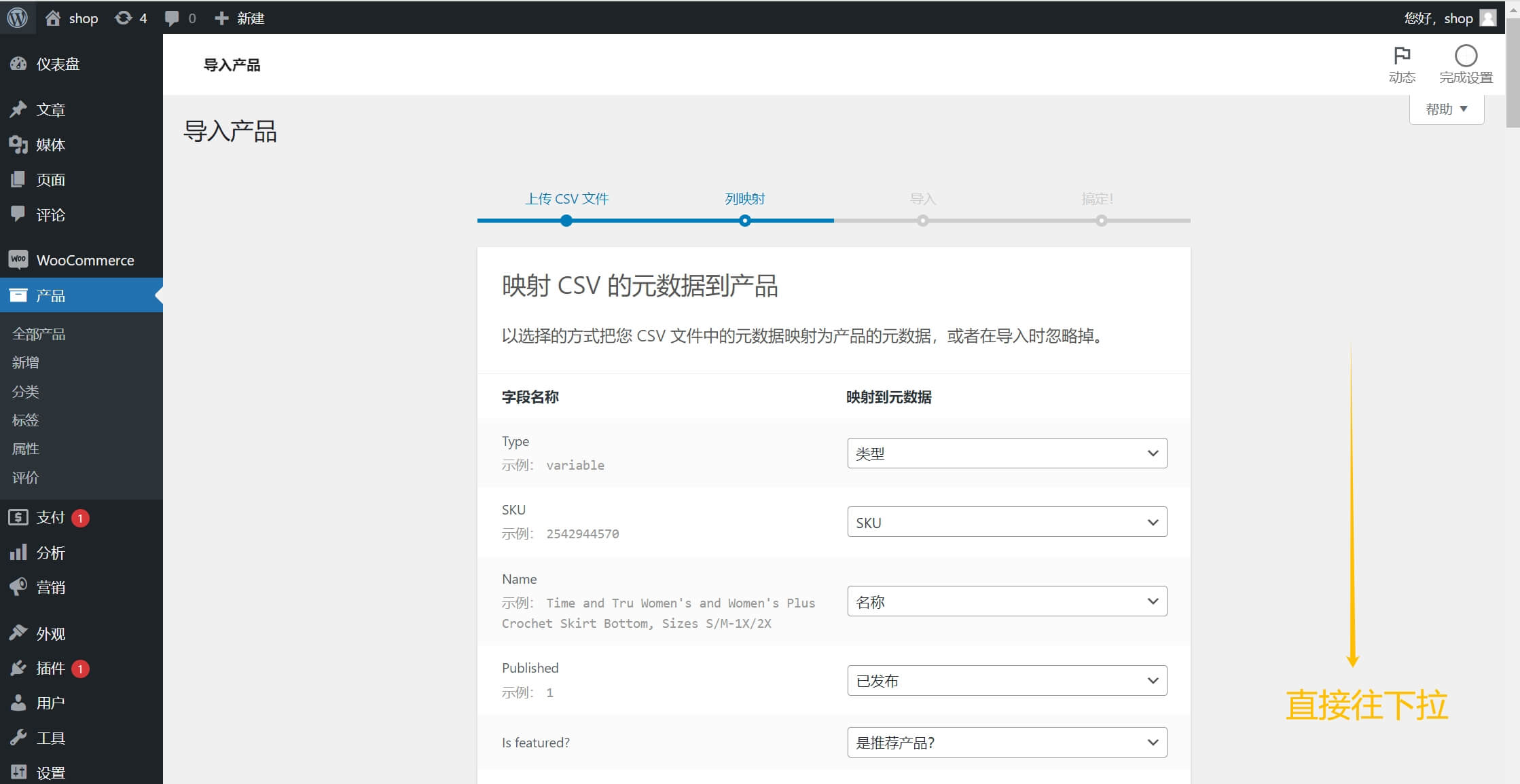The height and width of the screenshot is (784, 1520).
Task: Click the 上传 CSV 文件 step
Action: pos(566,199)
